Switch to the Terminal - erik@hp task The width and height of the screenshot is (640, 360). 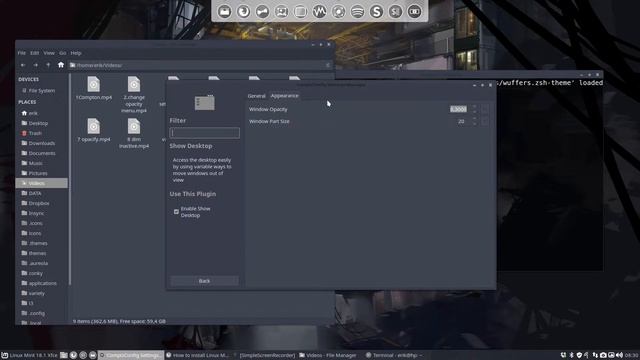pos(394,356)
